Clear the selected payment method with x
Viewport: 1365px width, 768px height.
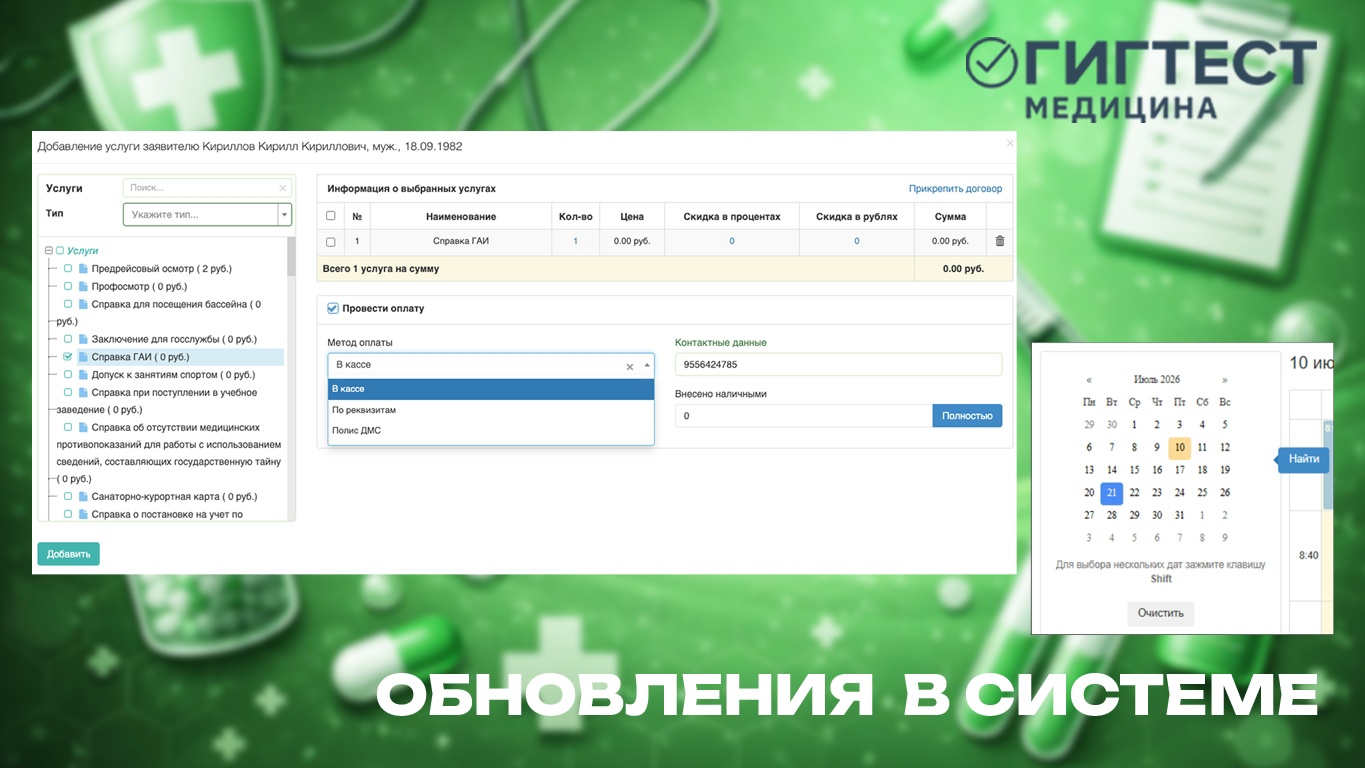tap(630, 366)
